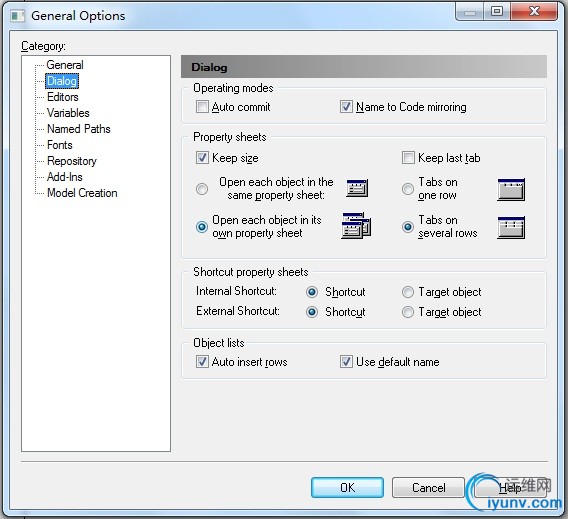Click the tabs on several rows illustration icon
The image size is (568, 519).
tap(511, 227)
